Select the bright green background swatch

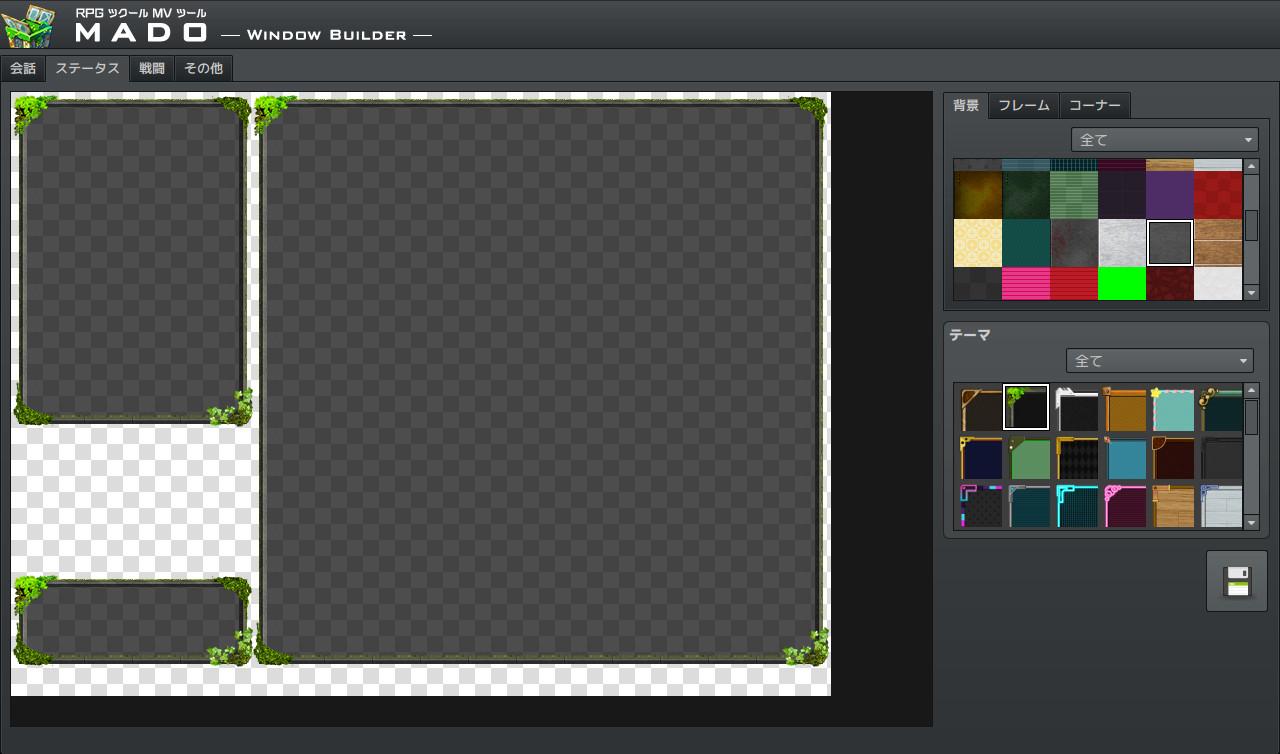click(x=1122, y=284)
